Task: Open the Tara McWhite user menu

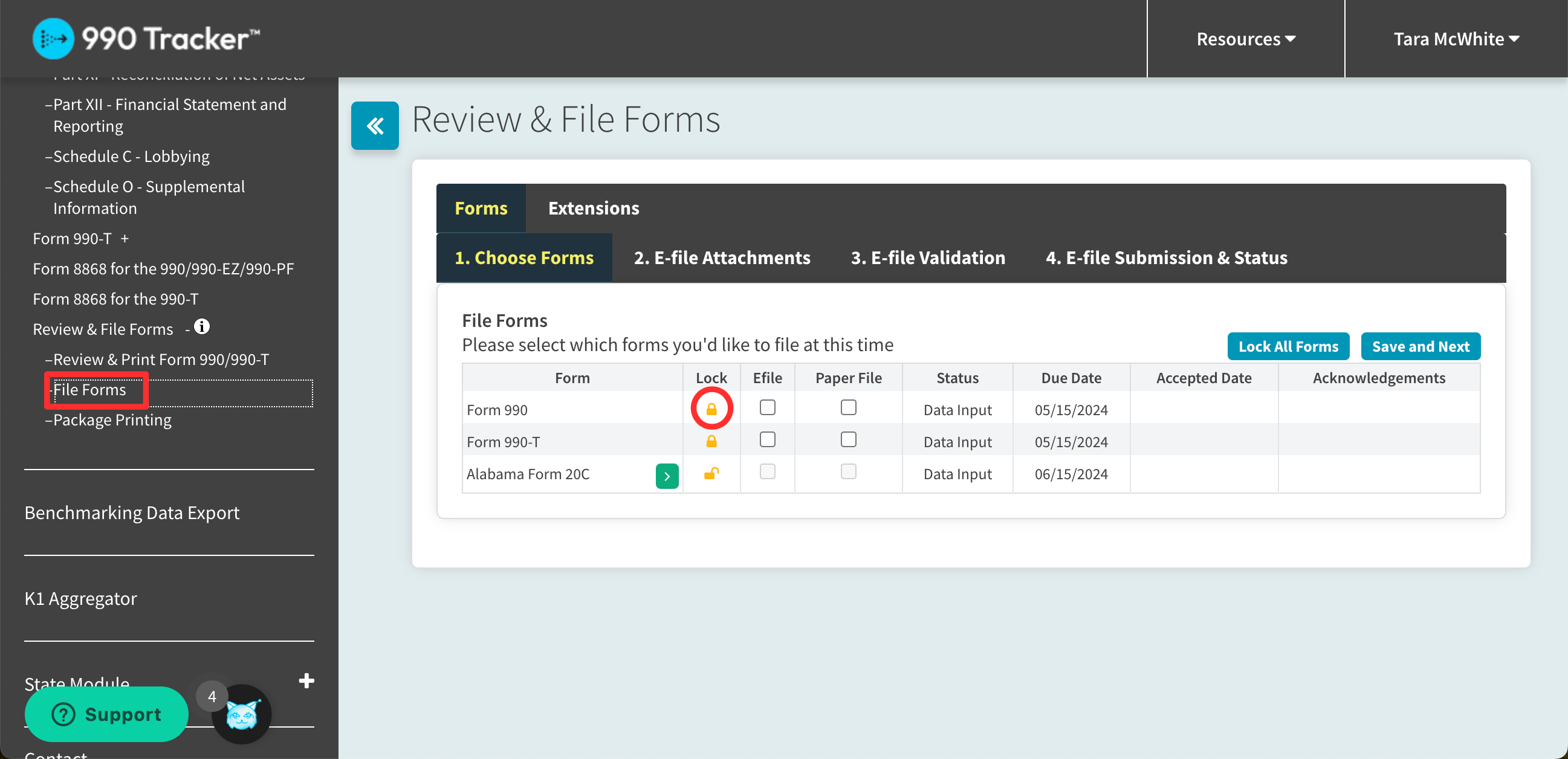Action: coord(1456,39)
